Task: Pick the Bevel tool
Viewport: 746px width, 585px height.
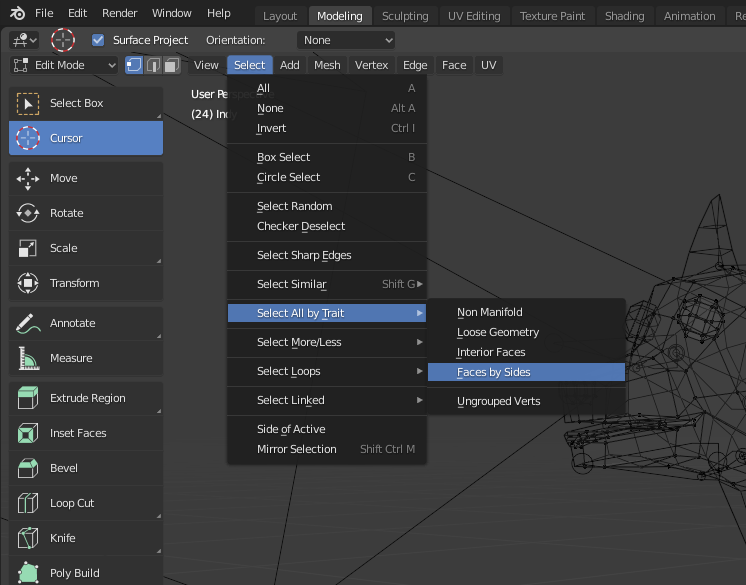Action: pyautogui.click(x=85, y=468)
